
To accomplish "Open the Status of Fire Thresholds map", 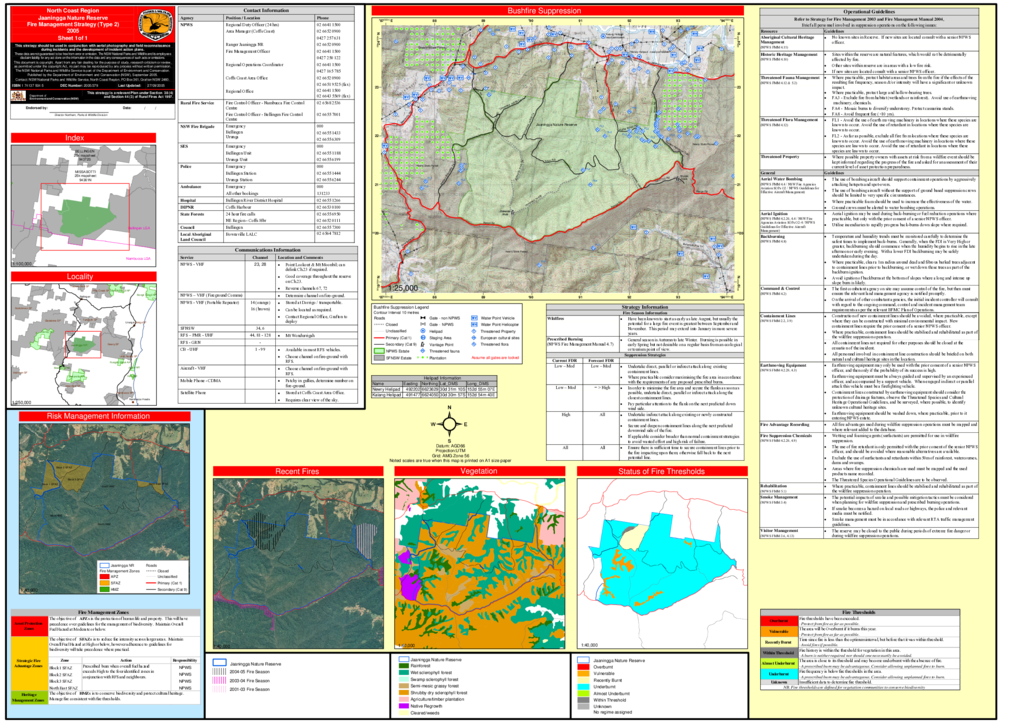I will tap(662, 564).
